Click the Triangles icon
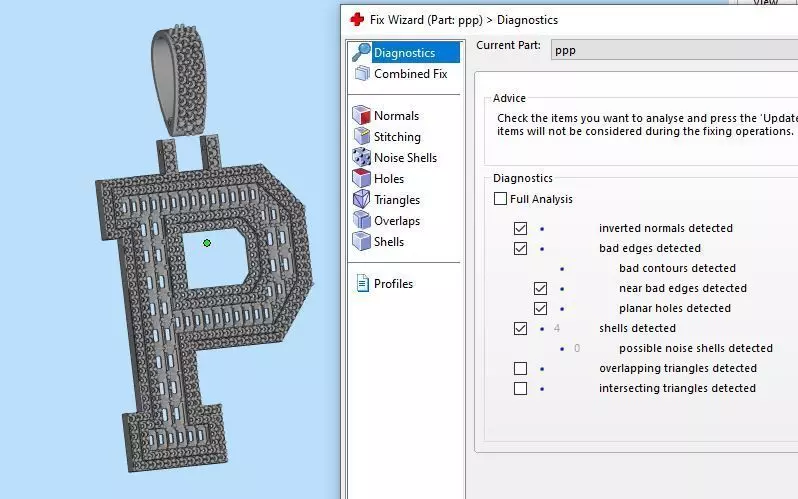The image size is (798, 499). (361, 199)
